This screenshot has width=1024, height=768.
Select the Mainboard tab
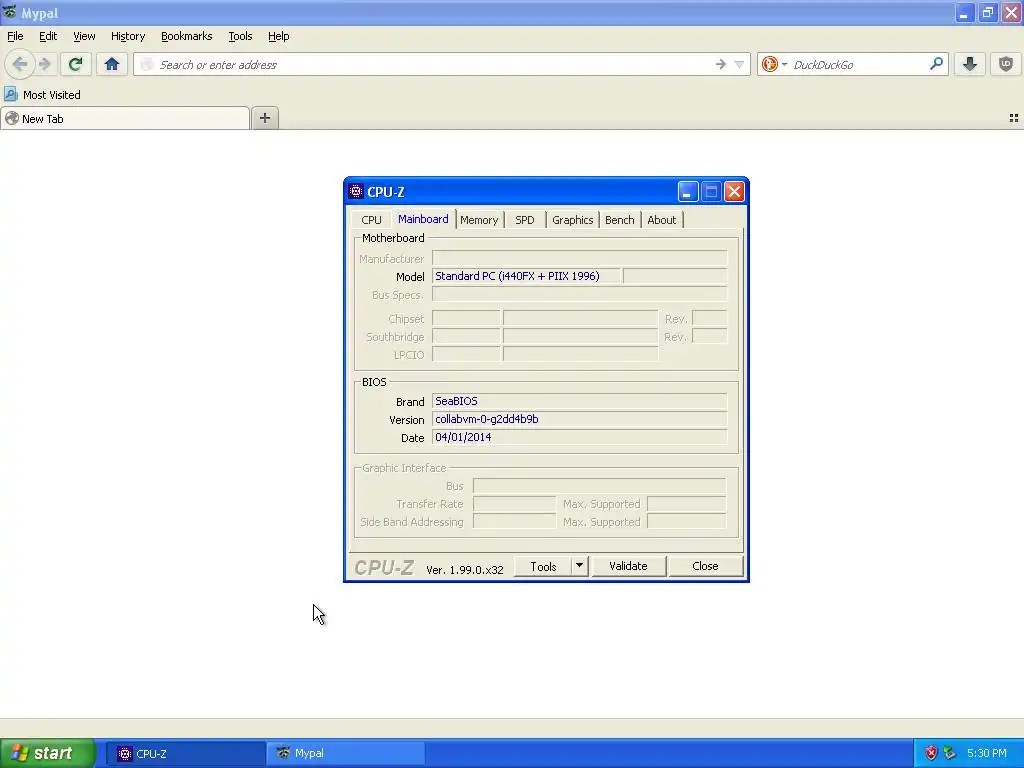pyautogui.click(x=423, y=219)
